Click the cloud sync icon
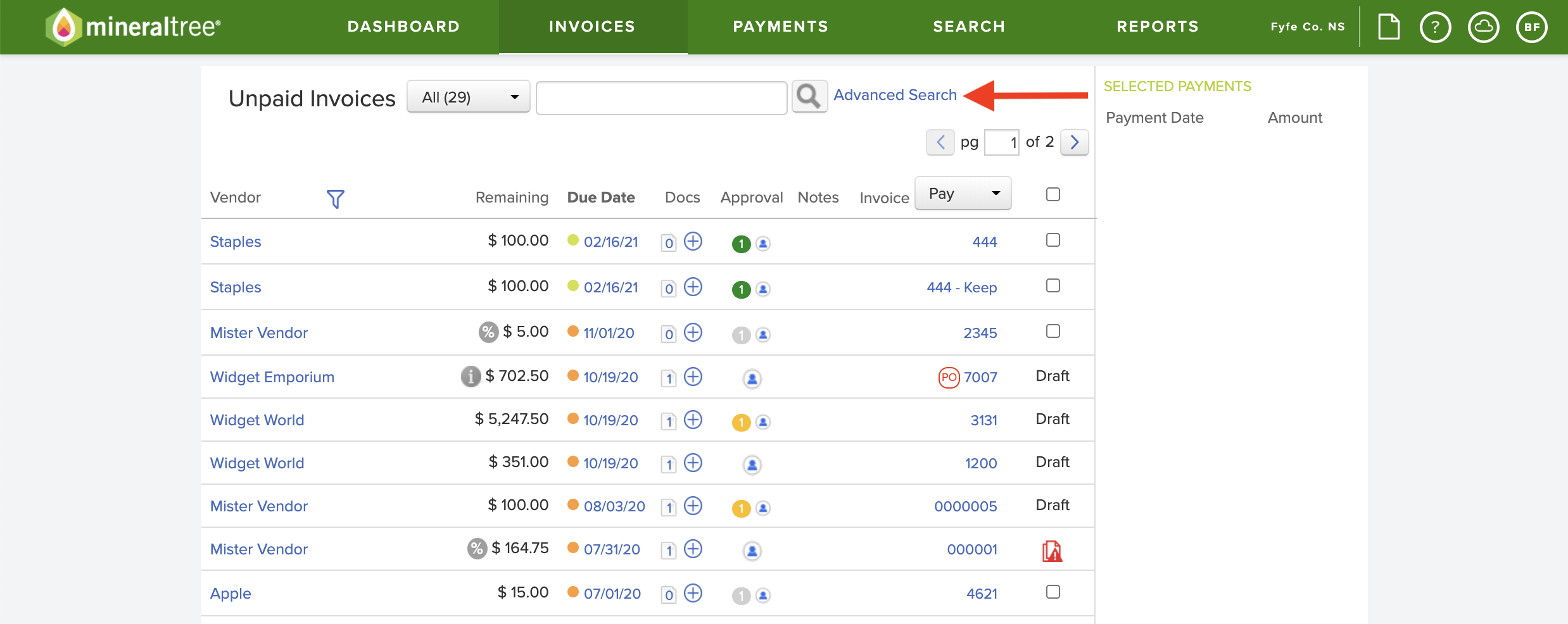 coord(1483,27)
